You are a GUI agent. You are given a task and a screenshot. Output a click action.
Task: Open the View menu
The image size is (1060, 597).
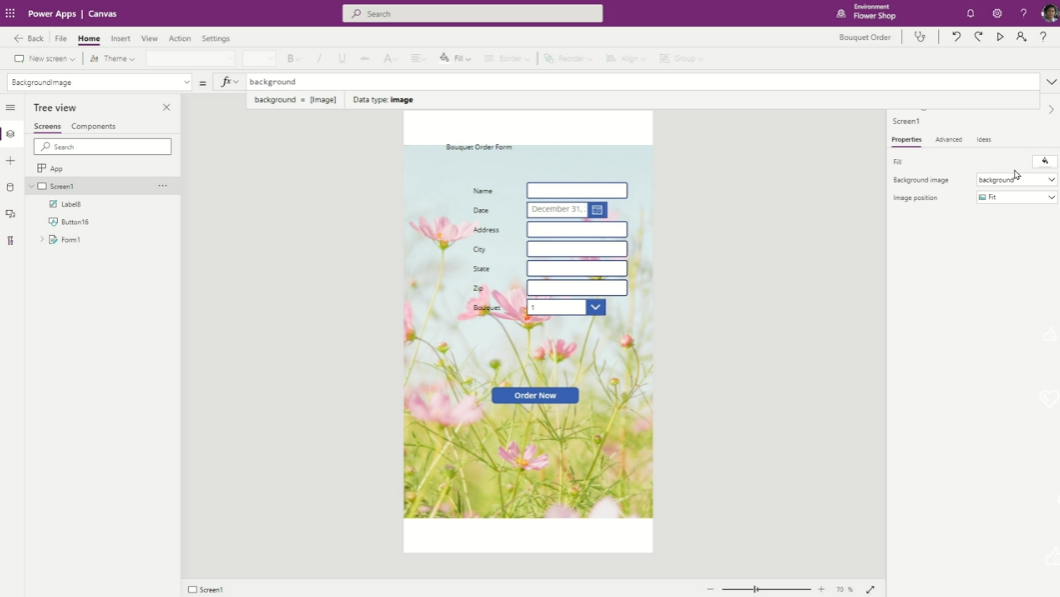pyautogui.click(x=149, y=39)
